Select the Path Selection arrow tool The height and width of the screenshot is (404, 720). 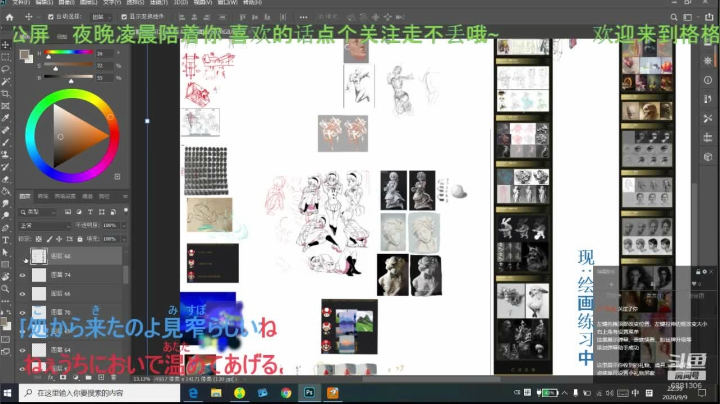6,252
